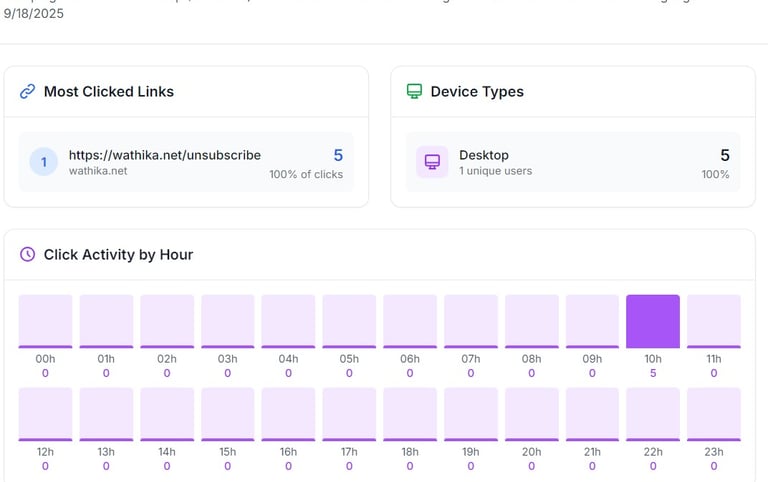
Task: Click the Device Types monitor icon
Action: pyautogui.click(x=414, y=91)
